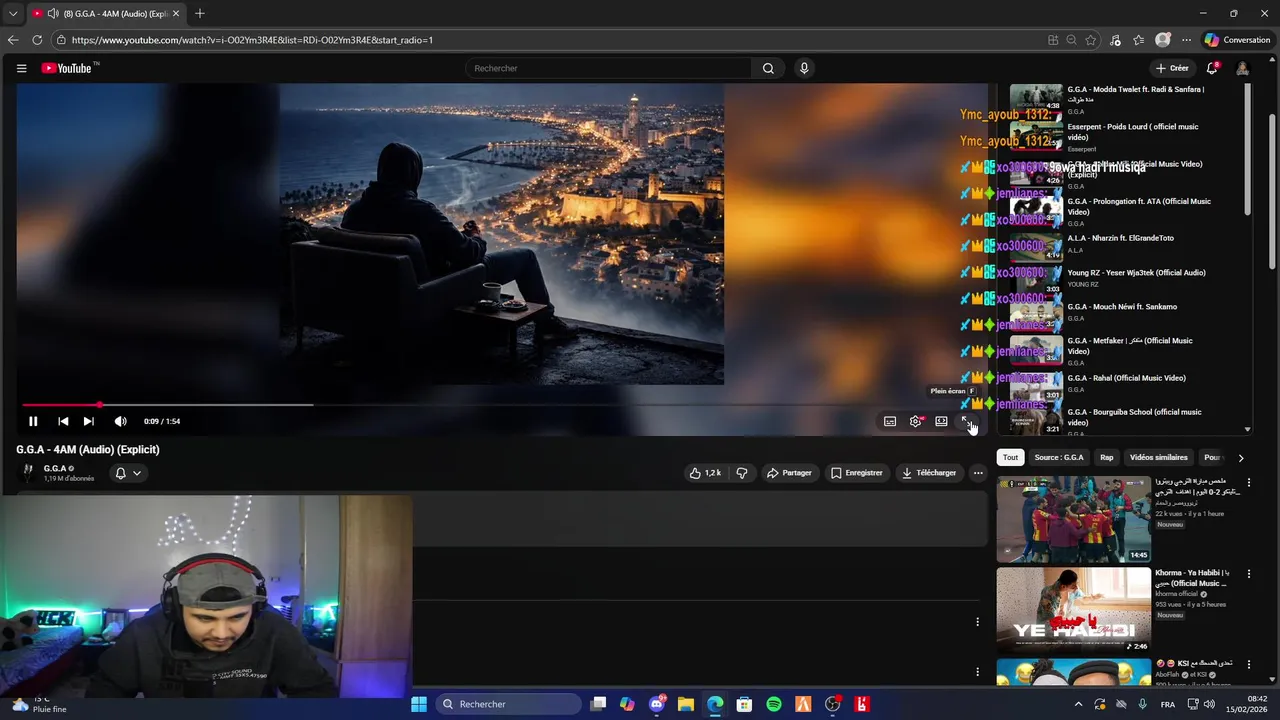Open the YouTube hamburger guide menu
The width and height of the screenshot is (1280, 720).
coord(21,68)
